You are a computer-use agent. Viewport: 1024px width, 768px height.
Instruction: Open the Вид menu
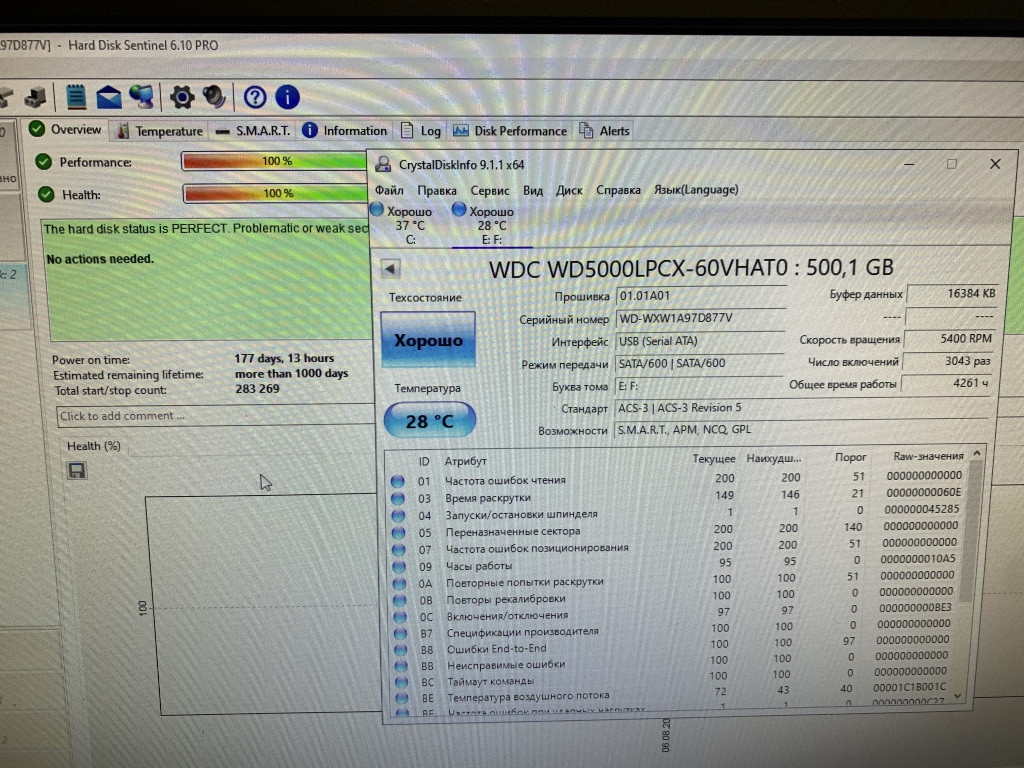(533, 190)
